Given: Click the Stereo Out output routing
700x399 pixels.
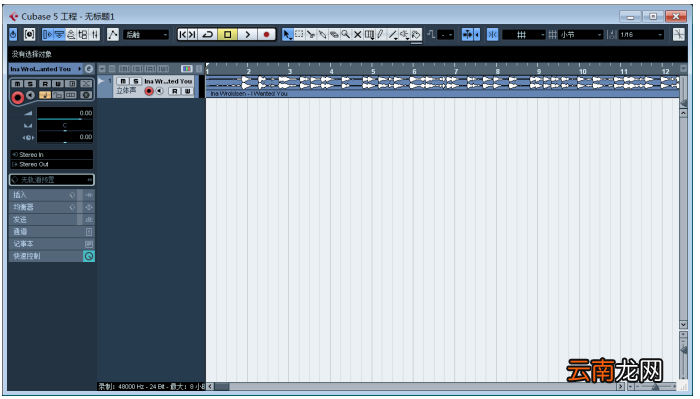Looking at the screenshot, I should 52,164.
